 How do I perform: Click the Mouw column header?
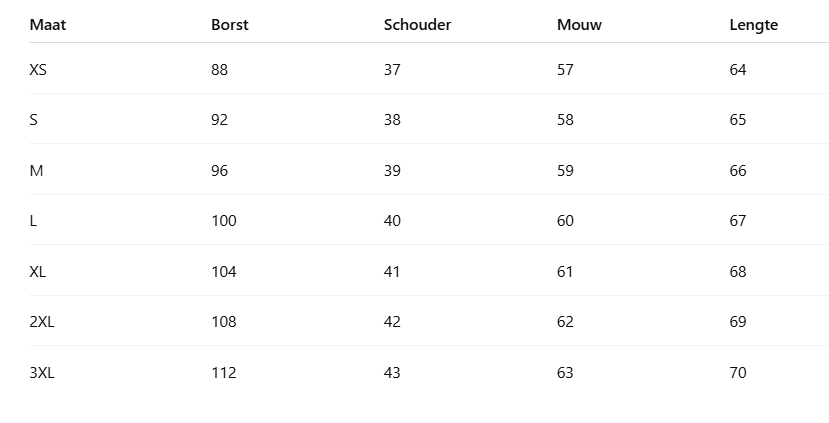point(579,25)
